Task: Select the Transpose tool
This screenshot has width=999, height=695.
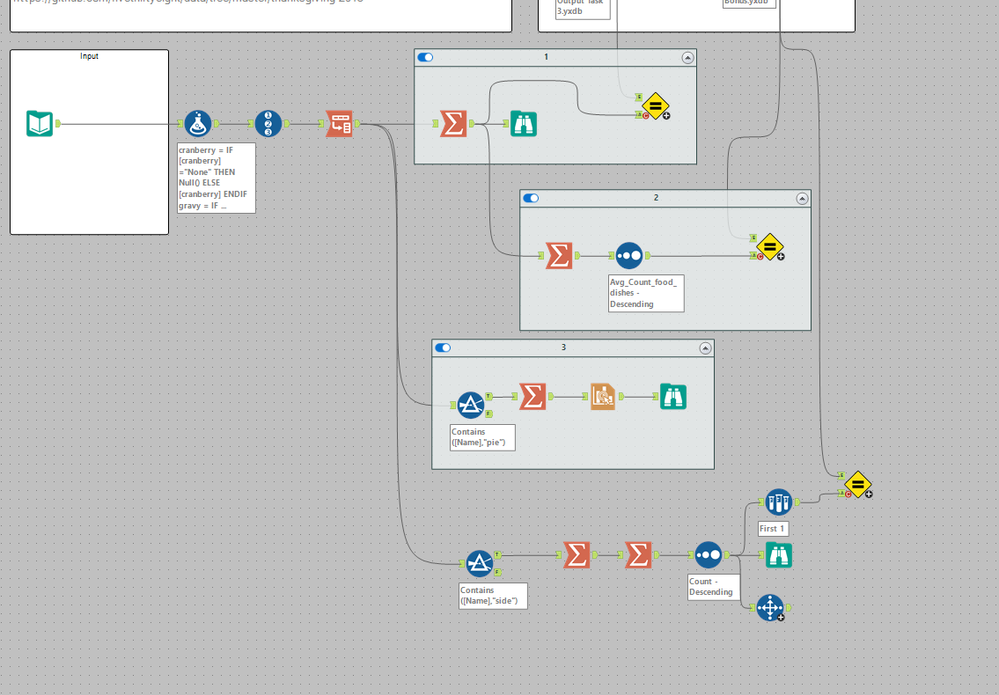Action: 339,124
